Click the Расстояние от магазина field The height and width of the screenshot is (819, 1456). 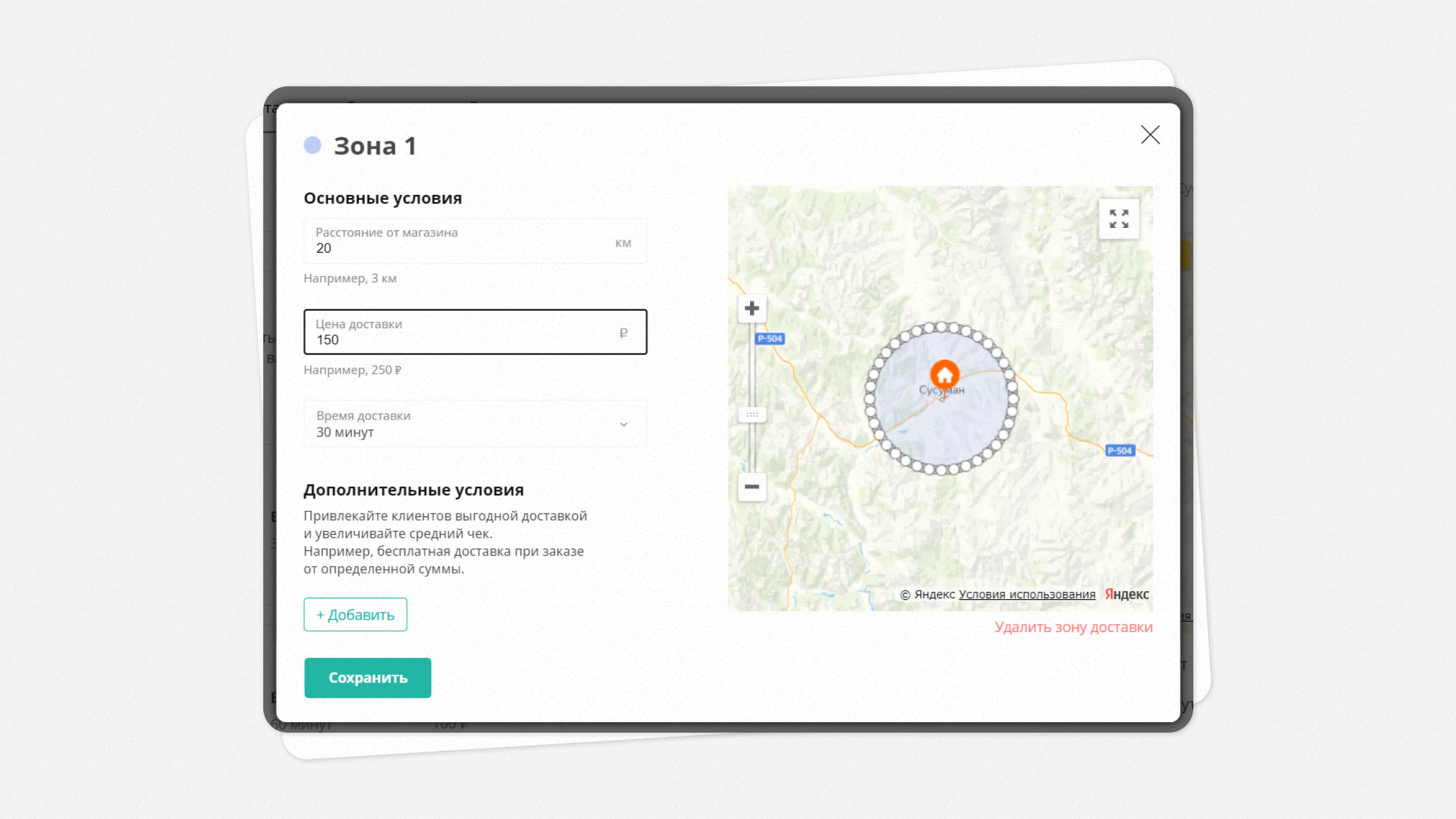475,241
